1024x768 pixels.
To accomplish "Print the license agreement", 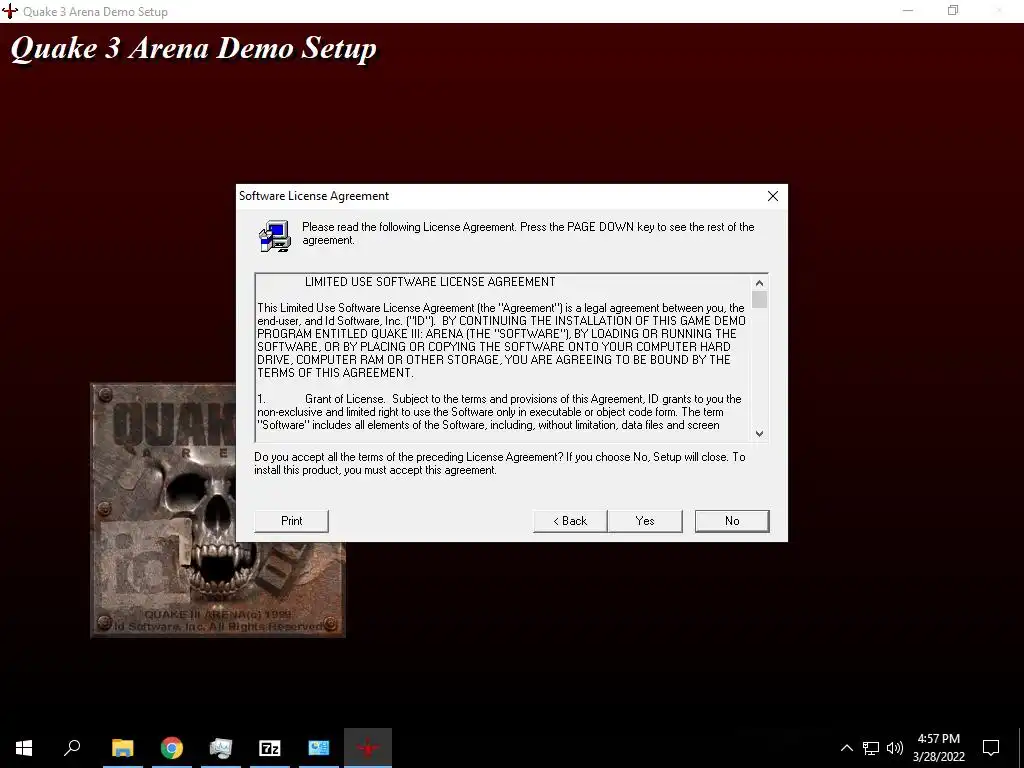I will tap(291, 520).
